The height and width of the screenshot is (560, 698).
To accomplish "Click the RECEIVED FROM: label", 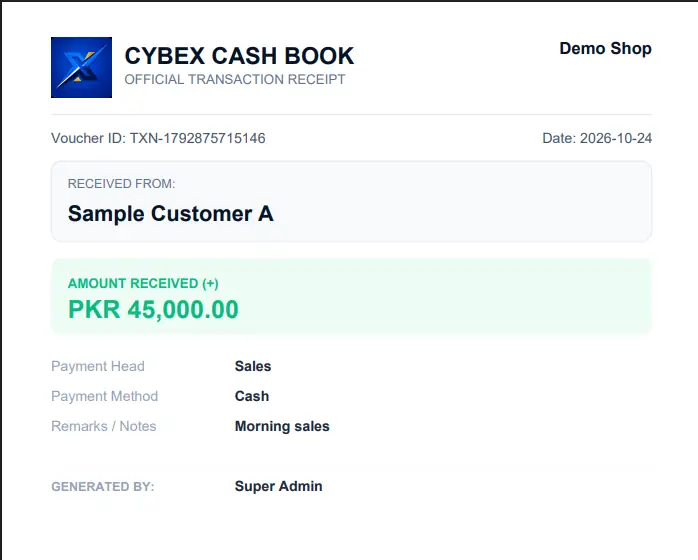I will point(122,183).
